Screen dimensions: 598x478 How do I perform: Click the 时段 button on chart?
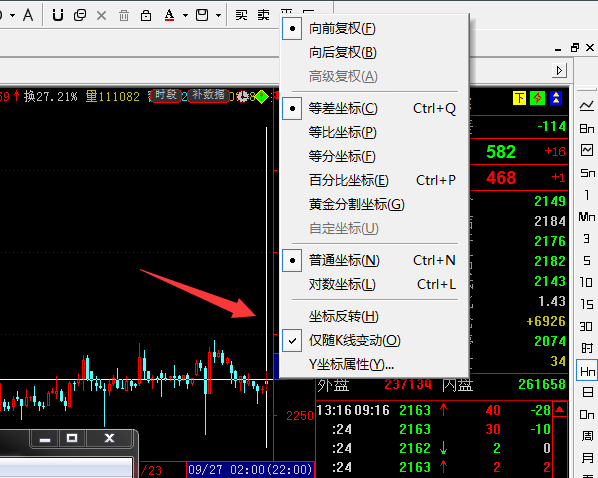[x=166, y=95]
